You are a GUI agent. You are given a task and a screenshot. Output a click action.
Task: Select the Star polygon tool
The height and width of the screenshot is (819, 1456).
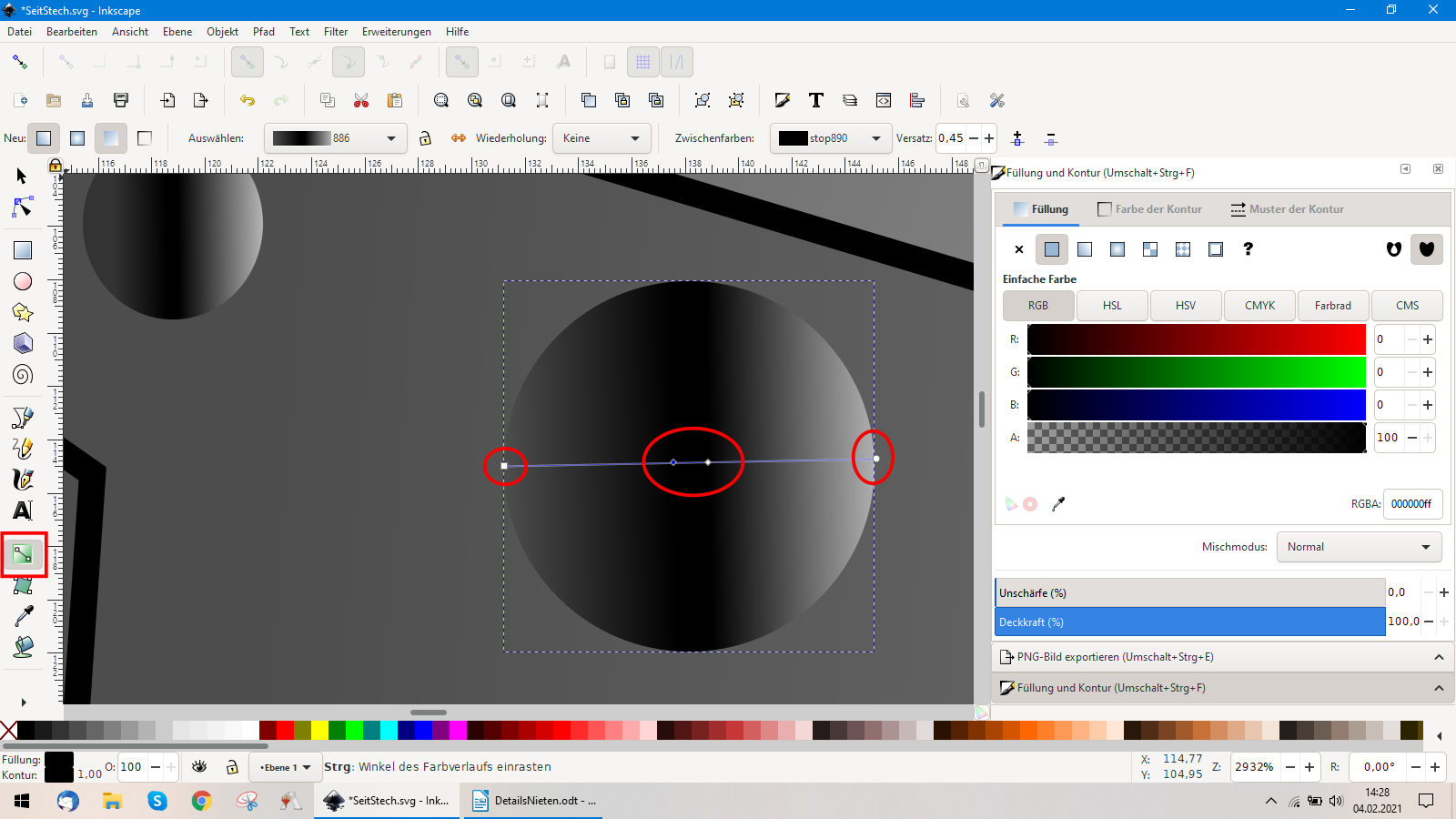[23, 313]
